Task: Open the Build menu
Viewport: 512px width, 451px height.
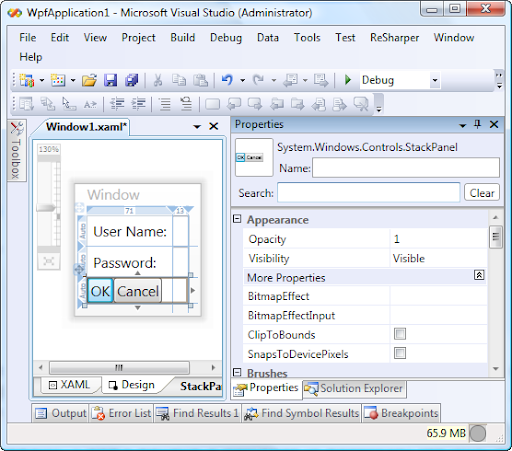Action: point(183,37)
